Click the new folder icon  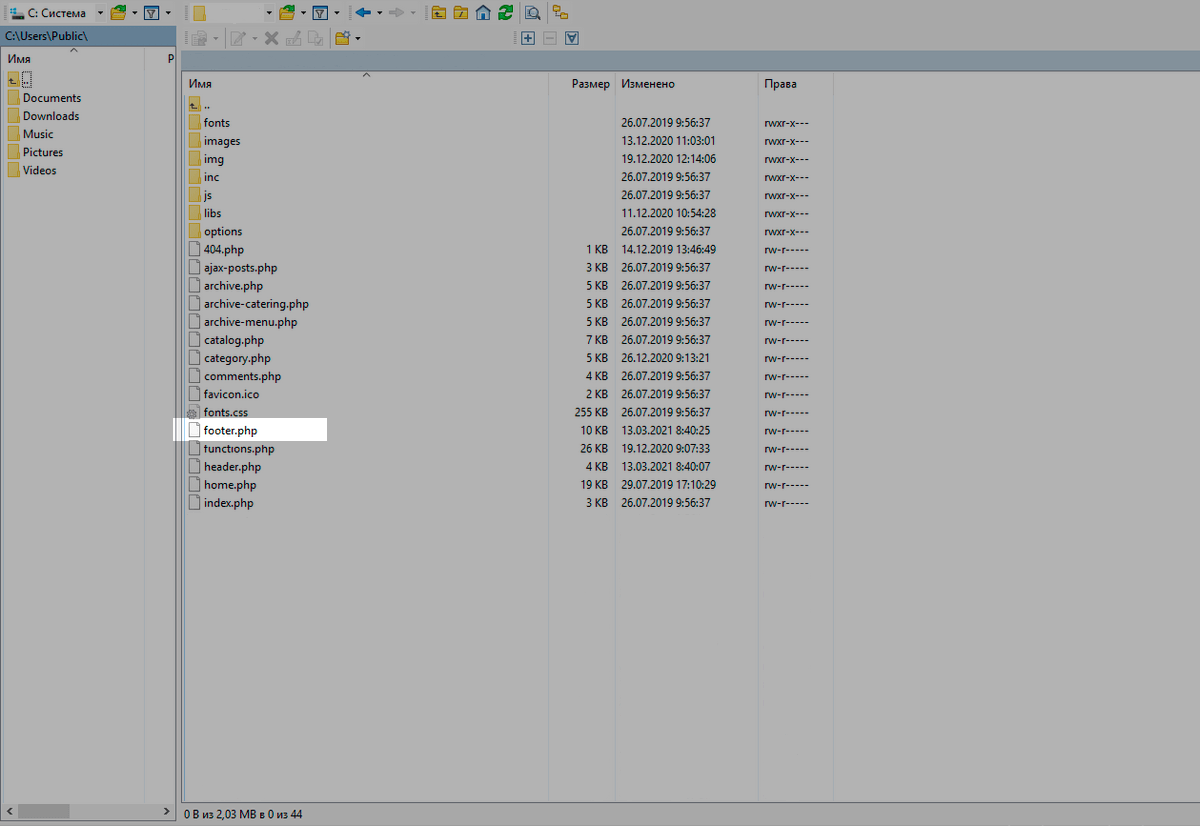click(343, 38)
